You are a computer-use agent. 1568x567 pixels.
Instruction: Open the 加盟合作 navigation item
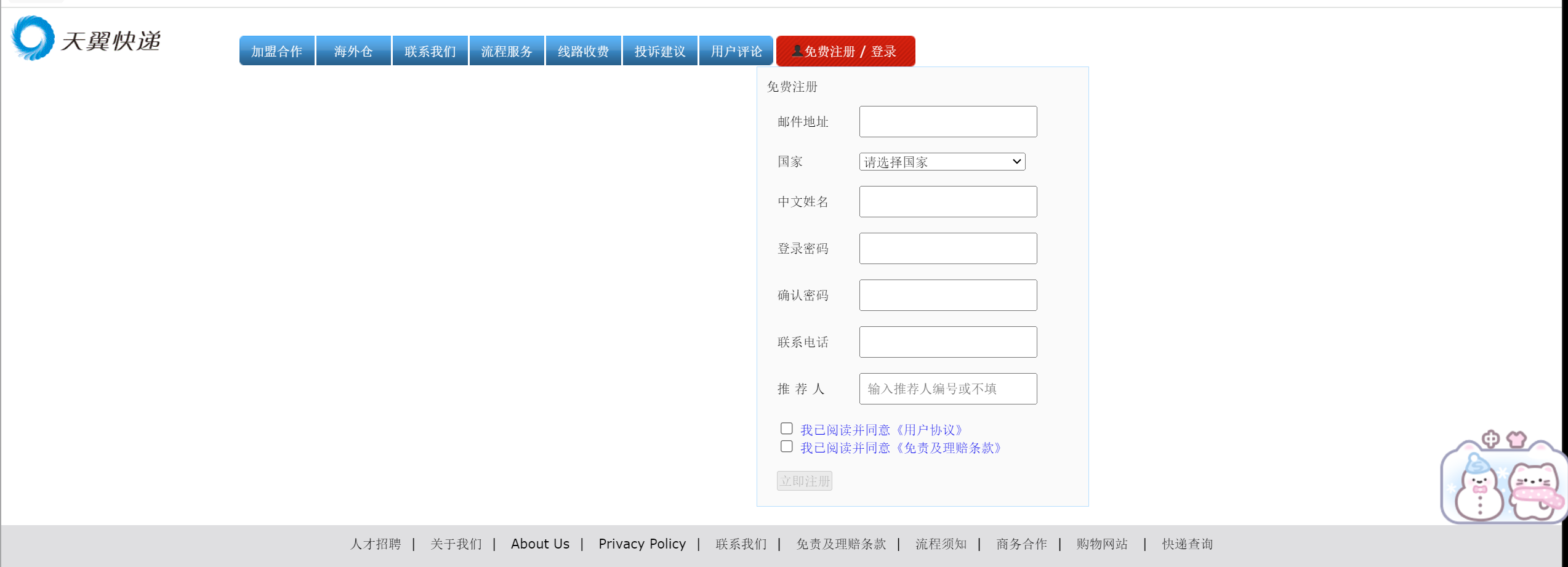tap(276, 51)
